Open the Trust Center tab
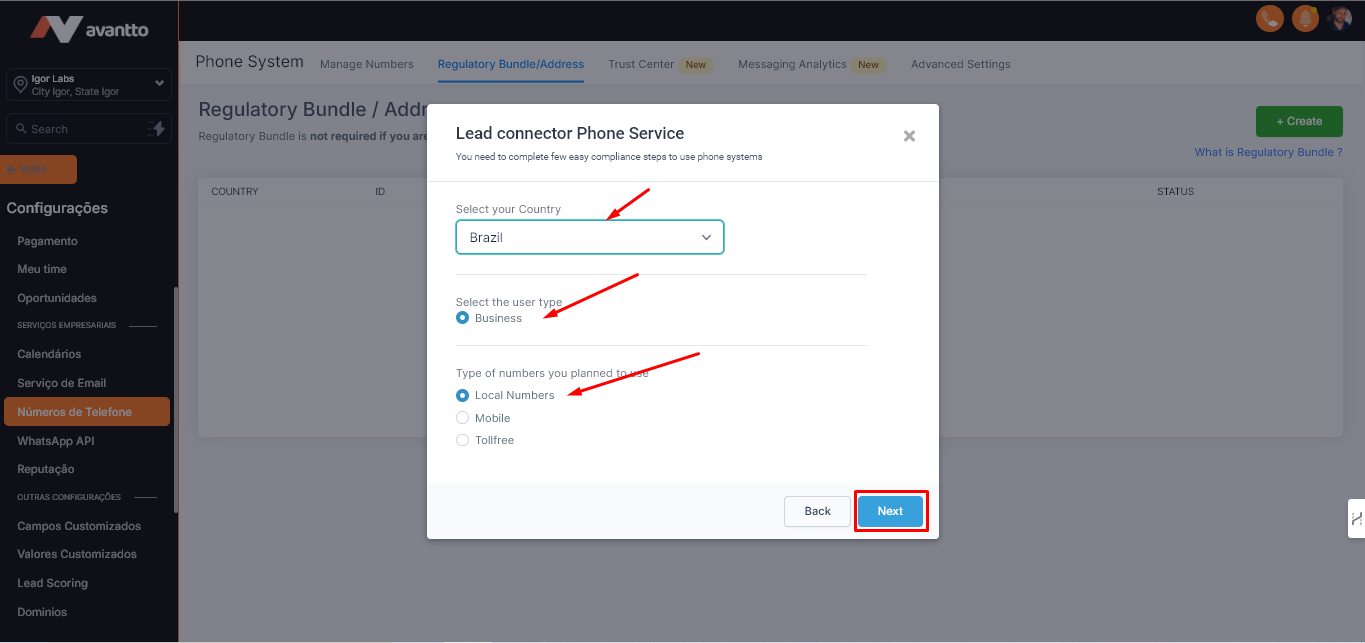The image size is (1365, 643). point(641,64)
